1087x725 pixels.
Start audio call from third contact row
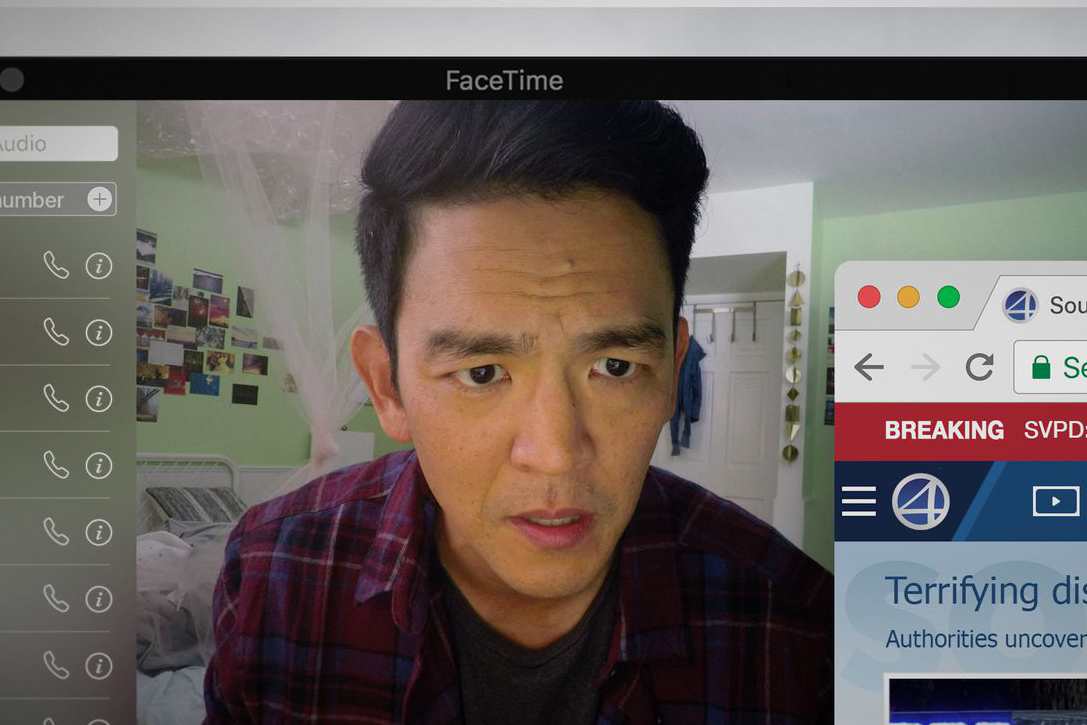point(56,399)
